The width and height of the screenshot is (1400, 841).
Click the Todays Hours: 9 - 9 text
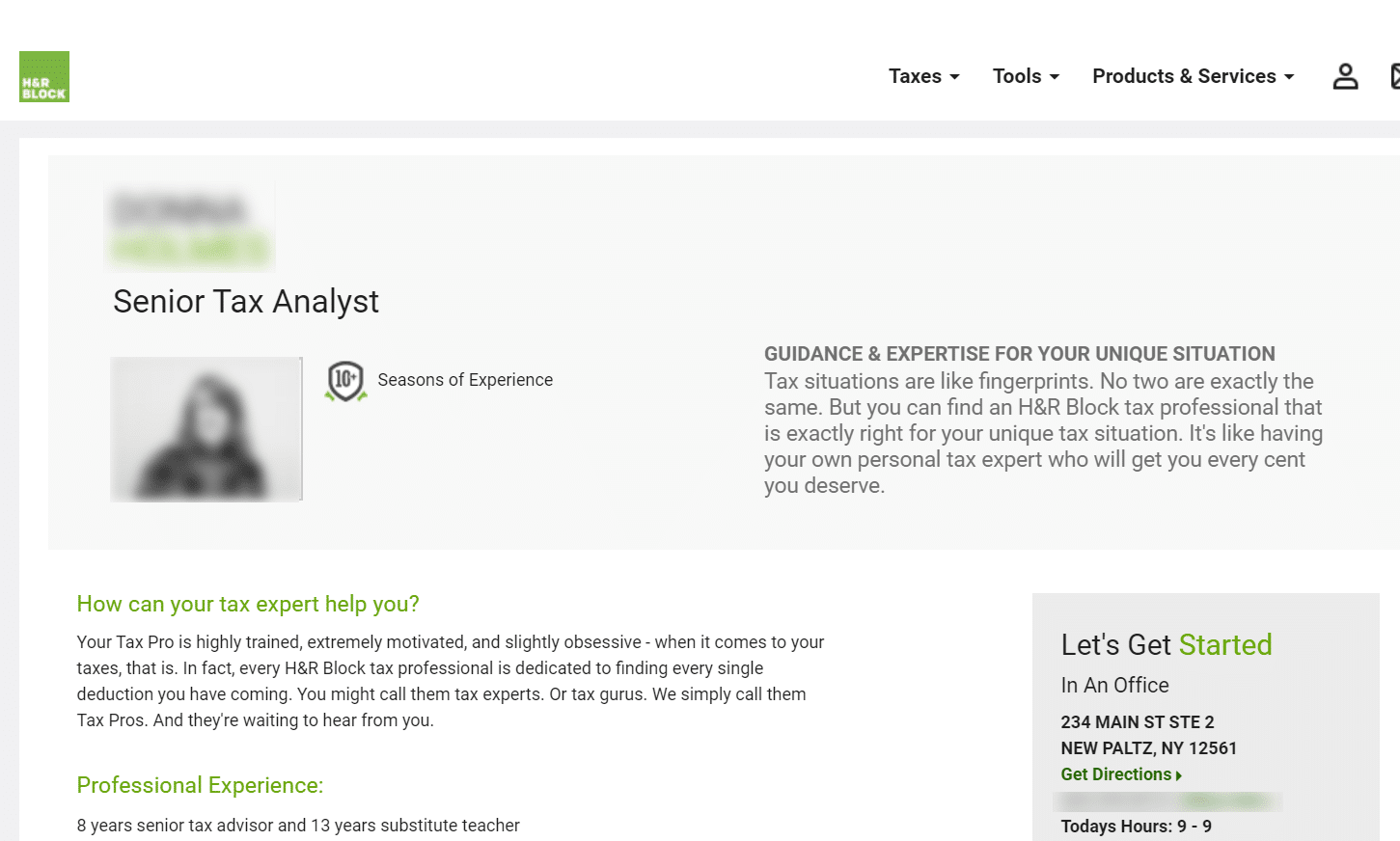(1136, 827)
